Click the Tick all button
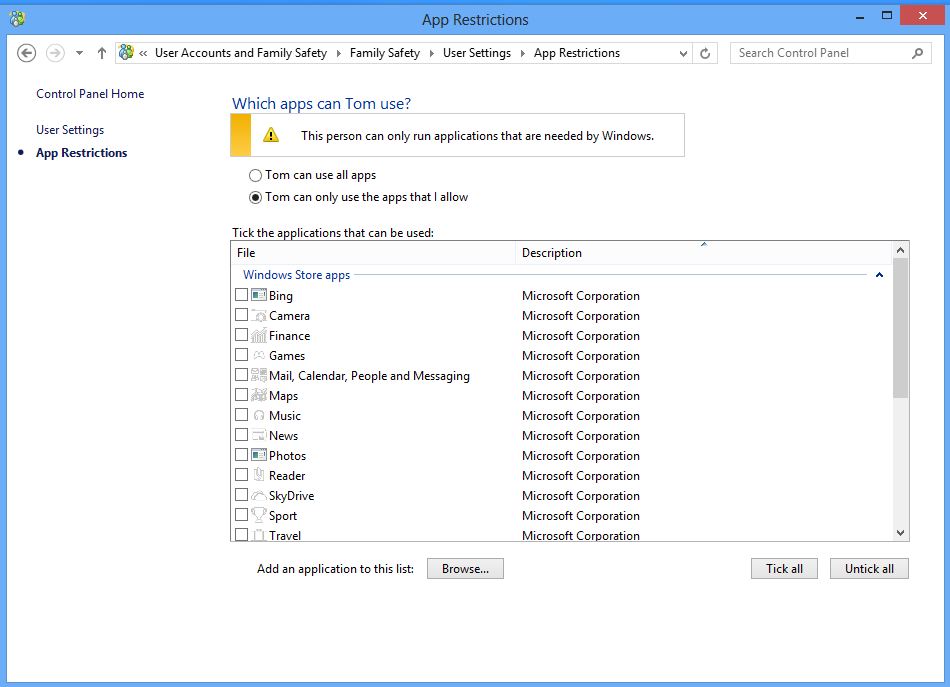The height and width of the screenshot is (687, 950). [784, 569]
